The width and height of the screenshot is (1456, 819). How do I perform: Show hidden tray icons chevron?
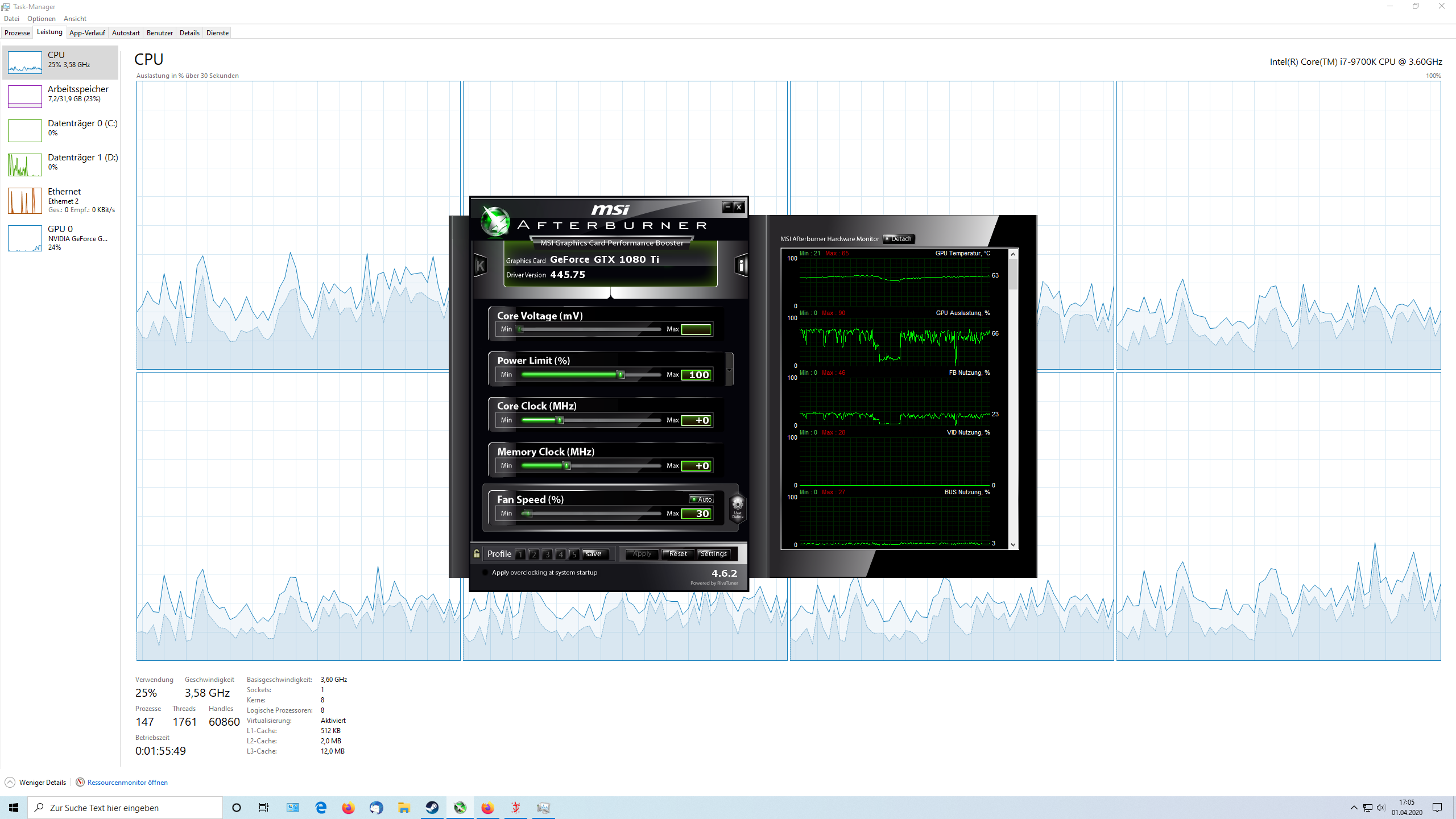pos(1354,808)
